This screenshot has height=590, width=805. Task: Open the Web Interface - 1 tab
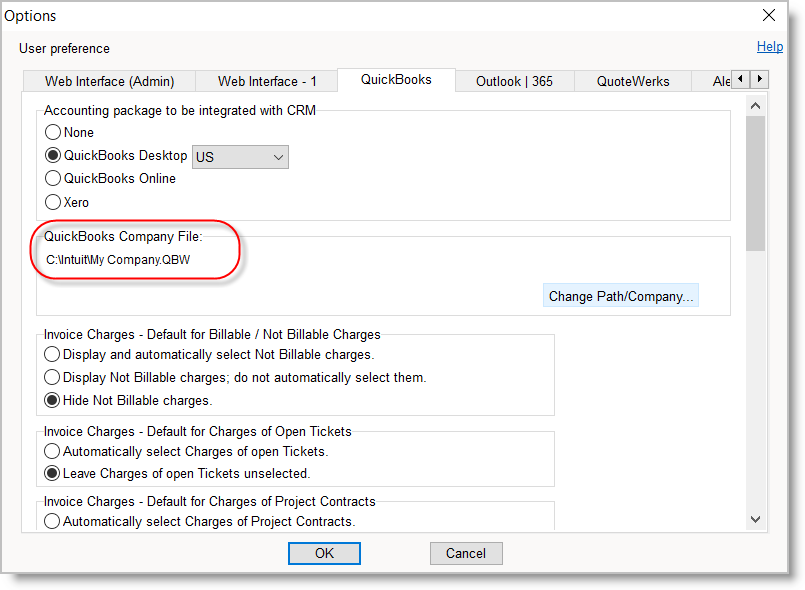coord(267,81)
